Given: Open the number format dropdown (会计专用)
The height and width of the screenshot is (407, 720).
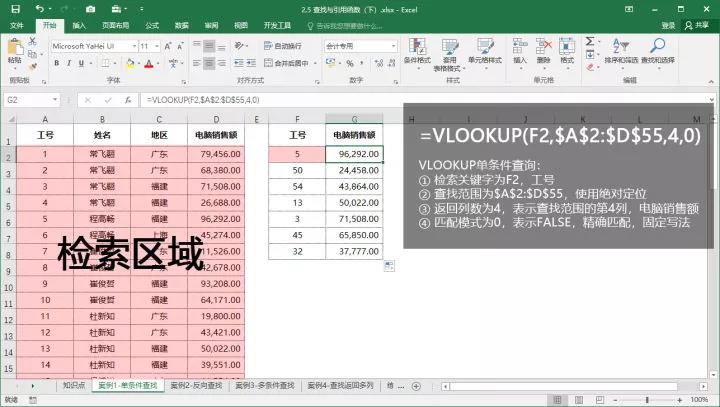Looking at the screenshot, I should [398, 46].
